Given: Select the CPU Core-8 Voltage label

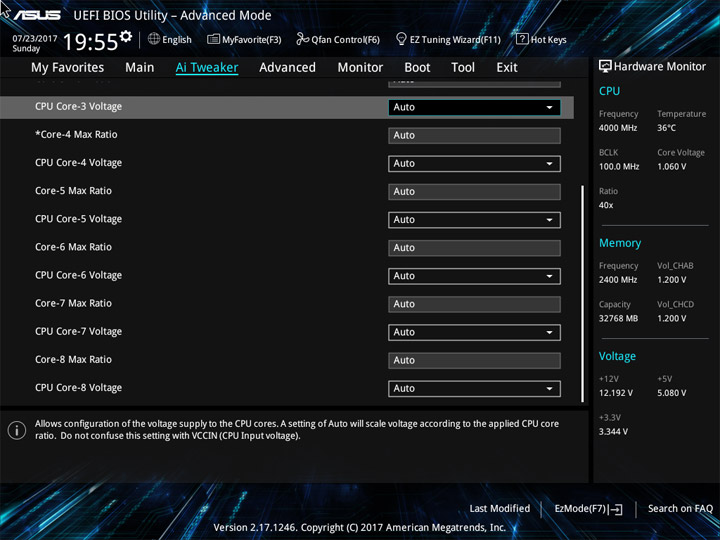Looking at the screenshot, I should (79, 388).
